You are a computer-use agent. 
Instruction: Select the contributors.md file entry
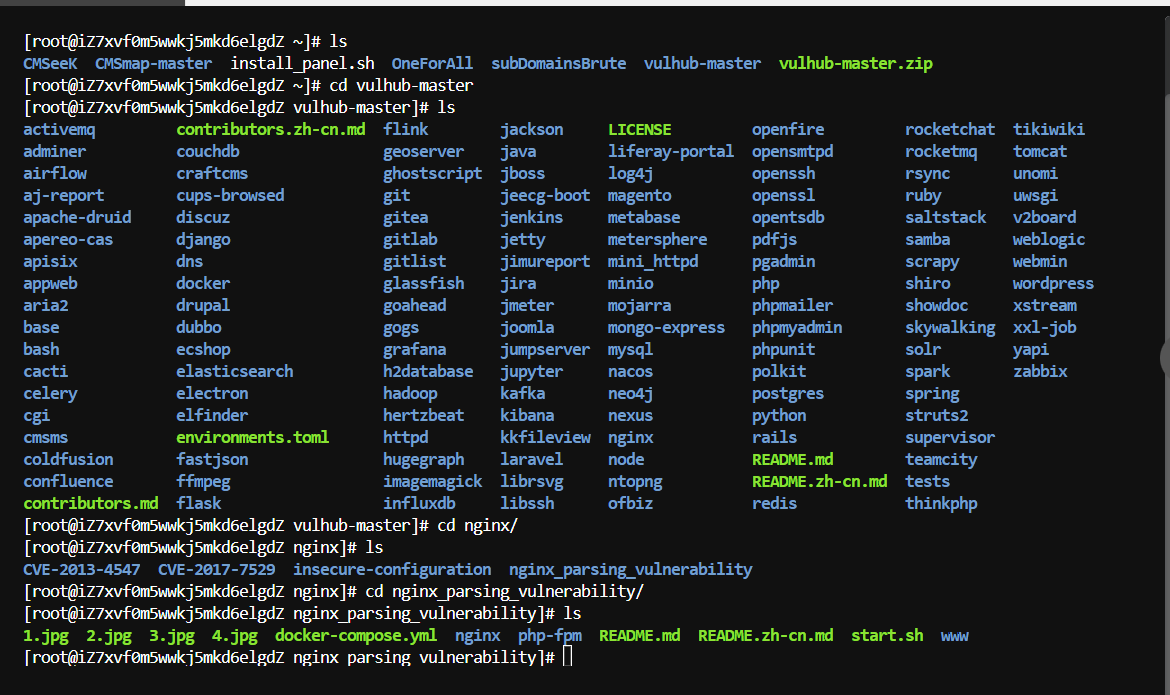[90, 504]
